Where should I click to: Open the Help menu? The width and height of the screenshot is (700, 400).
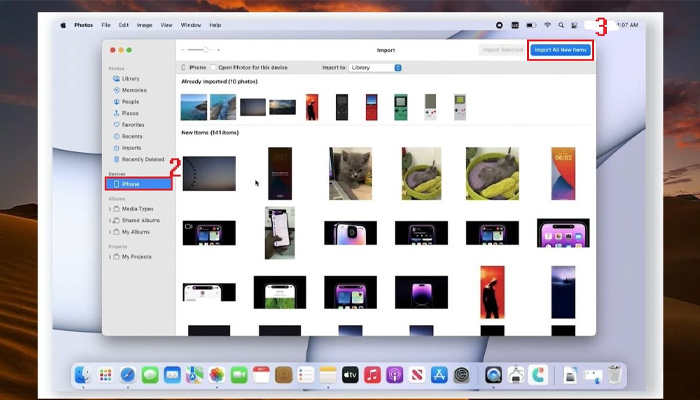click(215, 25)
